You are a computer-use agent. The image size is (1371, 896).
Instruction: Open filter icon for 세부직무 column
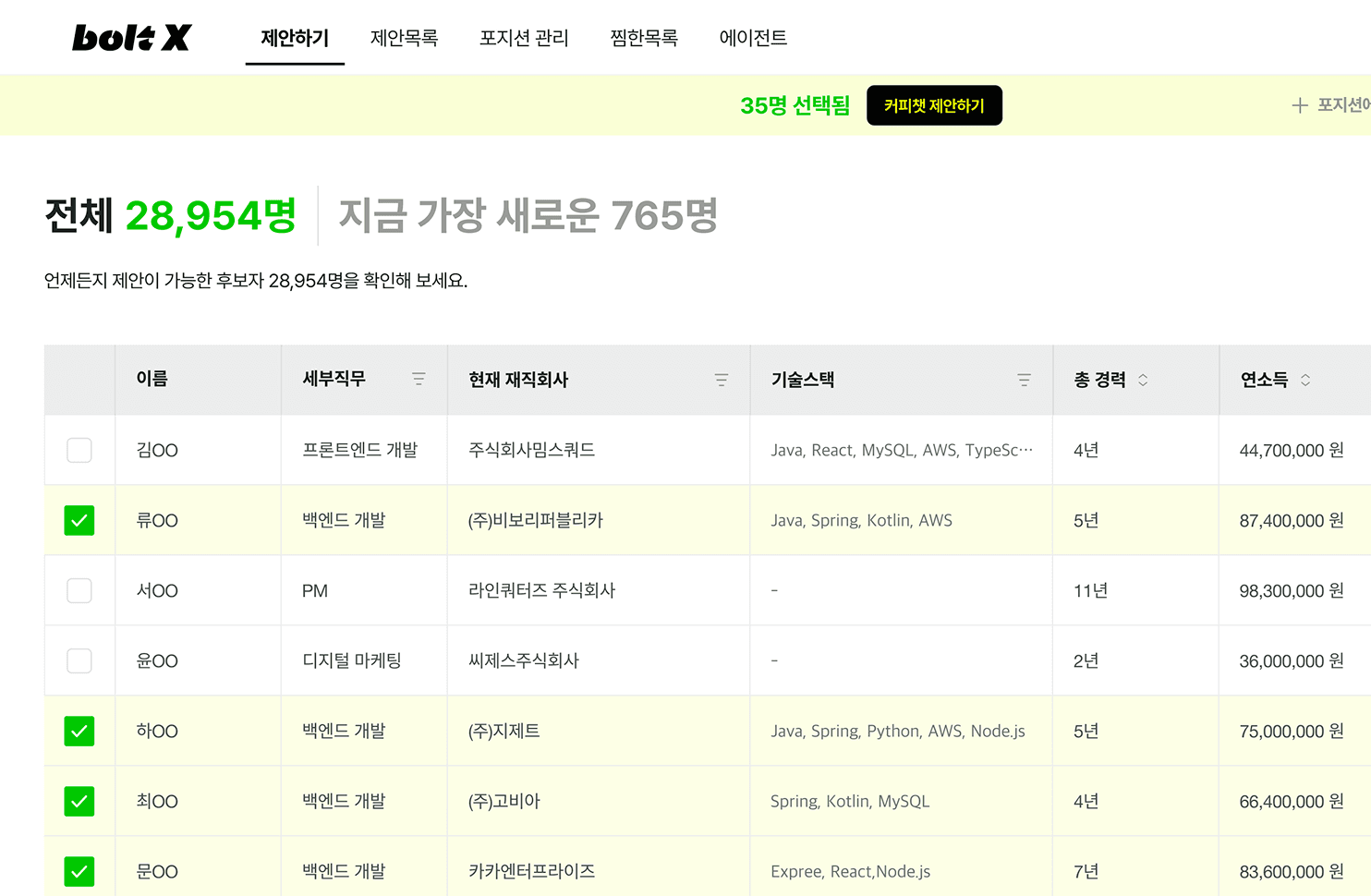pos(419,380)
